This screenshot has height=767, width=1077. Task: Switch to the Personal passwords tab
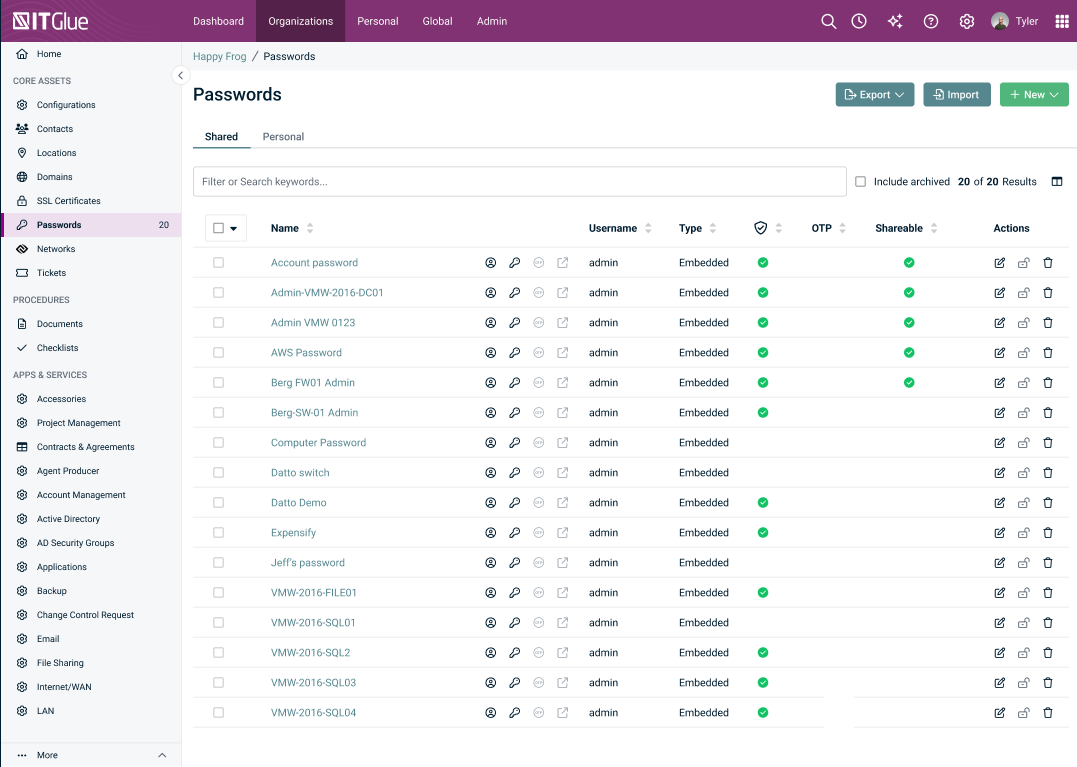[283, 137]
